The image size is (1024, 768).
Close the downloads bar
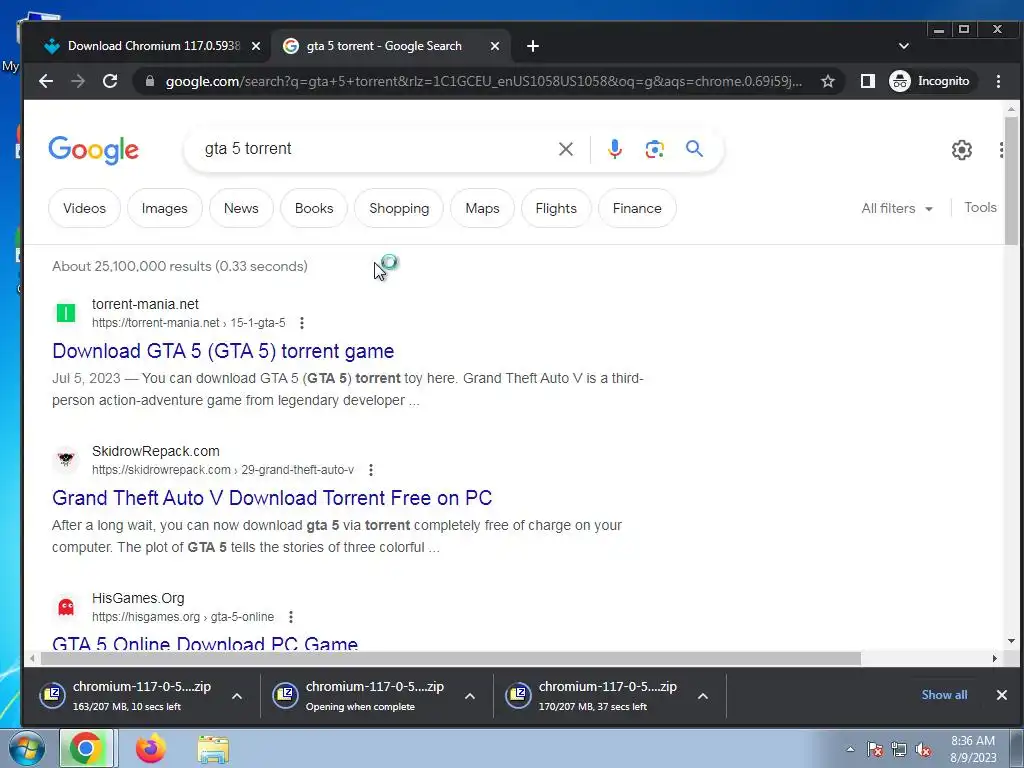click(x=1002, y=695)
